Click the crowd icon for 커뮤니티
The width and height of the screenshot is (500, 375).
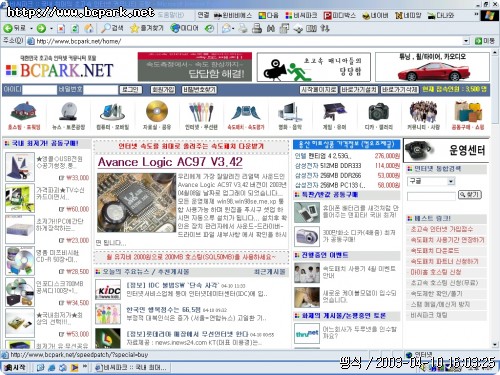click(423, 112)
